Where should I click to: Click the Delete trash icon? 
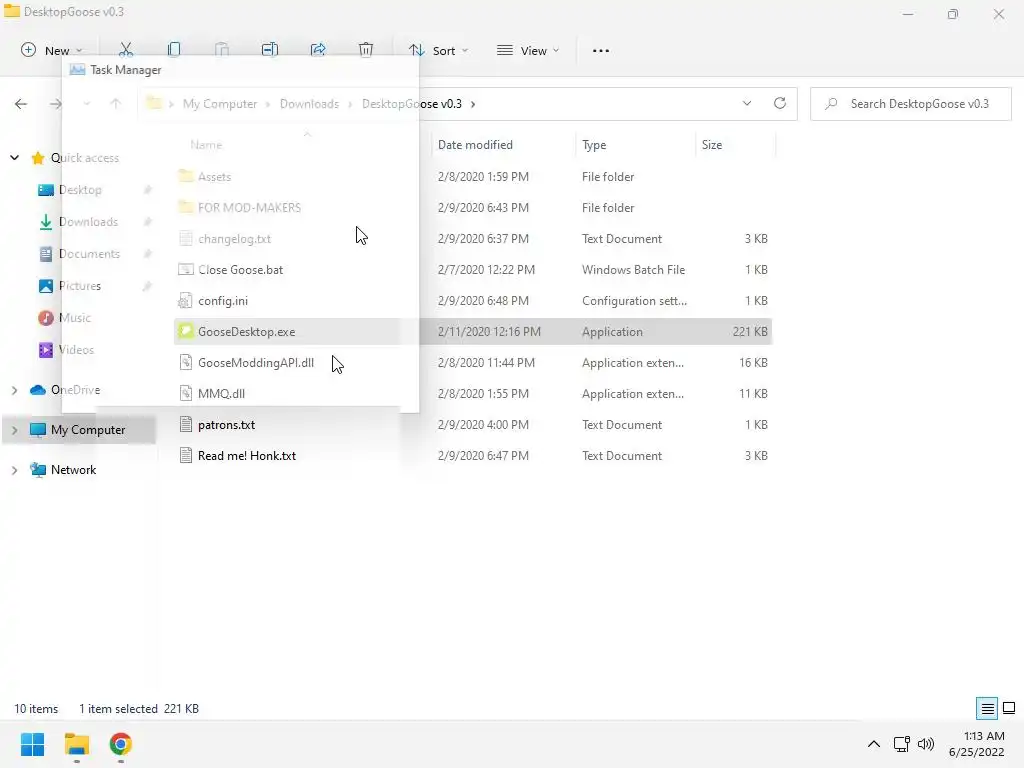coord(366,50)
